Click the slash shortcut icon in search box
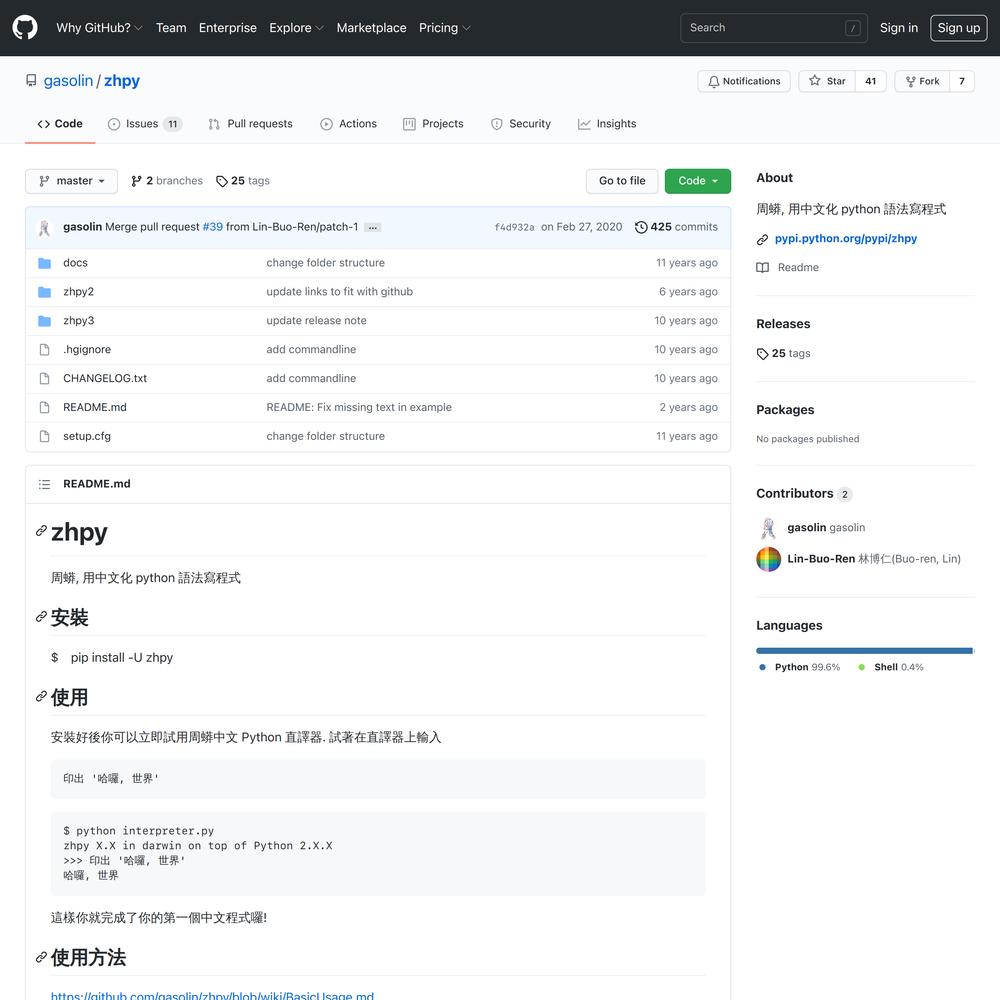Image resolution: width=1000 pixels, height=1000 pixels. (853, 28)
